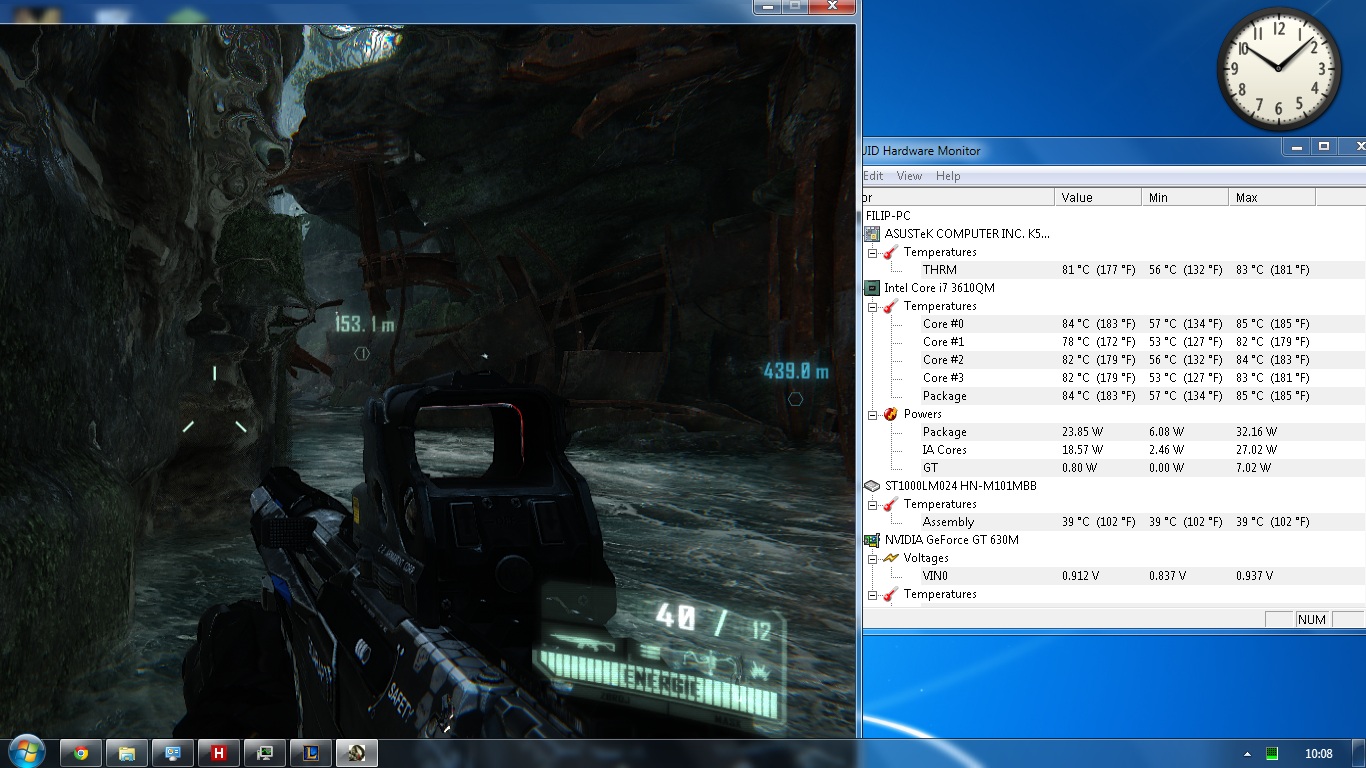Click the thermometer icon under ASUSTeK COMPUTER
The image size is (1366, 768).
890,252
